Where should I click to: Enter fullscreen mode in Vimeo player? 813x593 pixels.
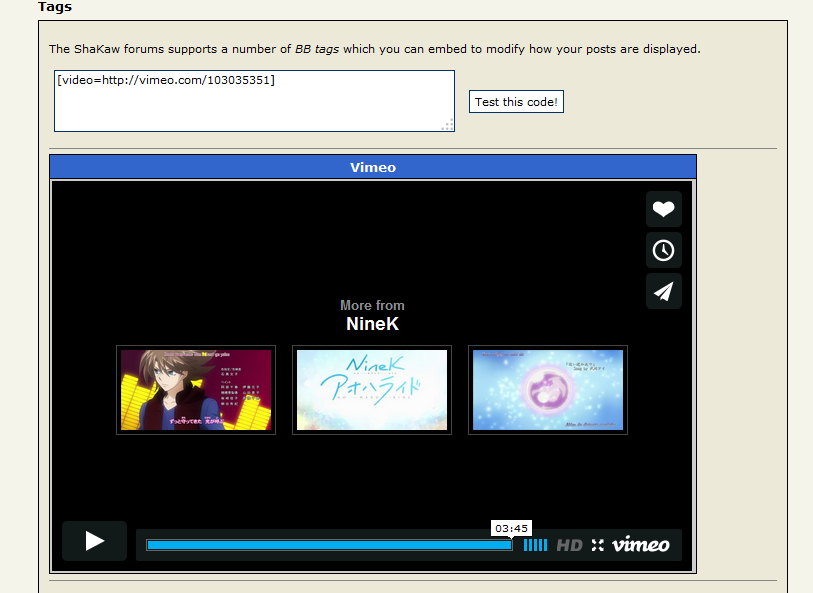(597, 545)
